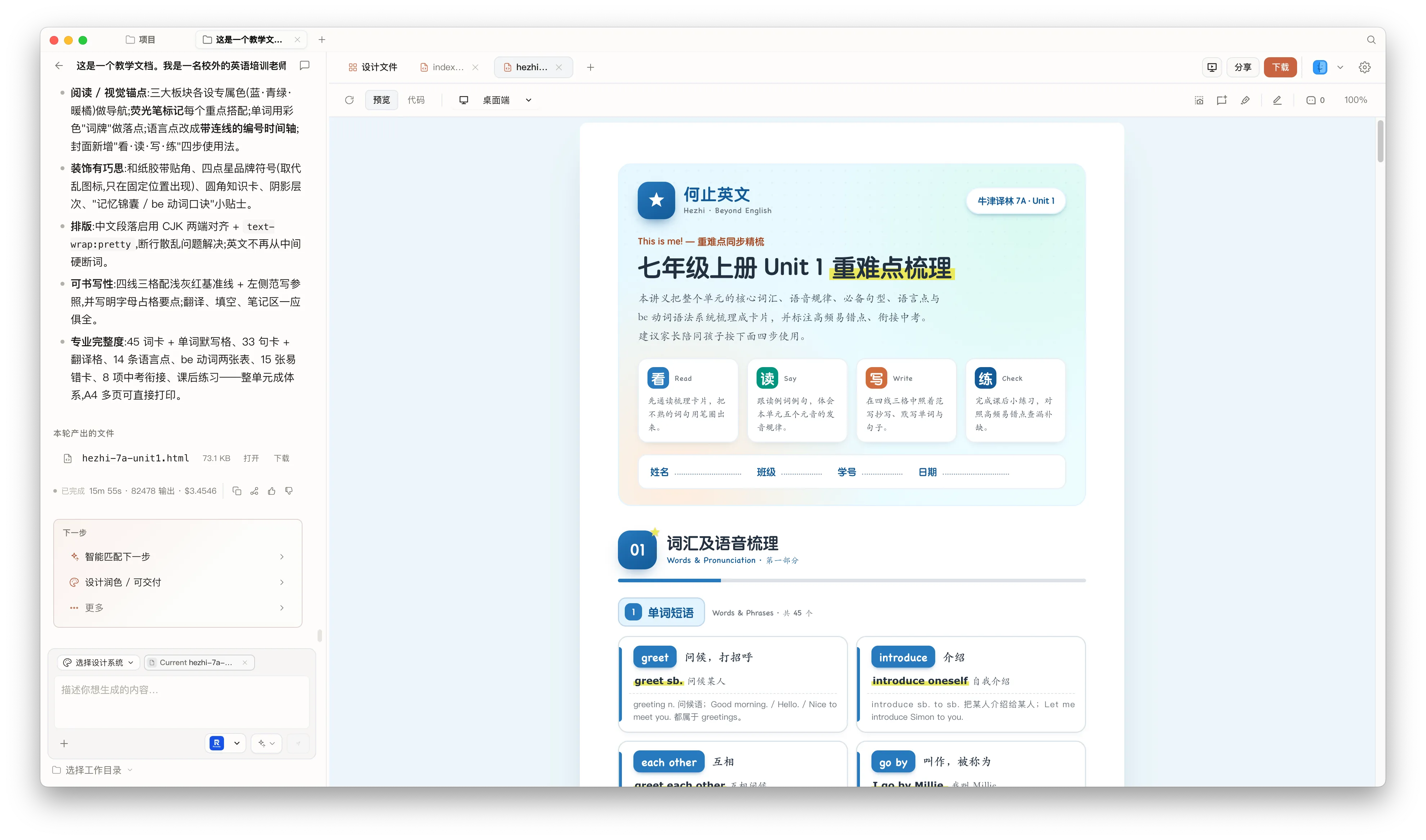Click the search magnifier in the title bar
This screenshot has height=840, width=1426.
tap(1371, 40)
